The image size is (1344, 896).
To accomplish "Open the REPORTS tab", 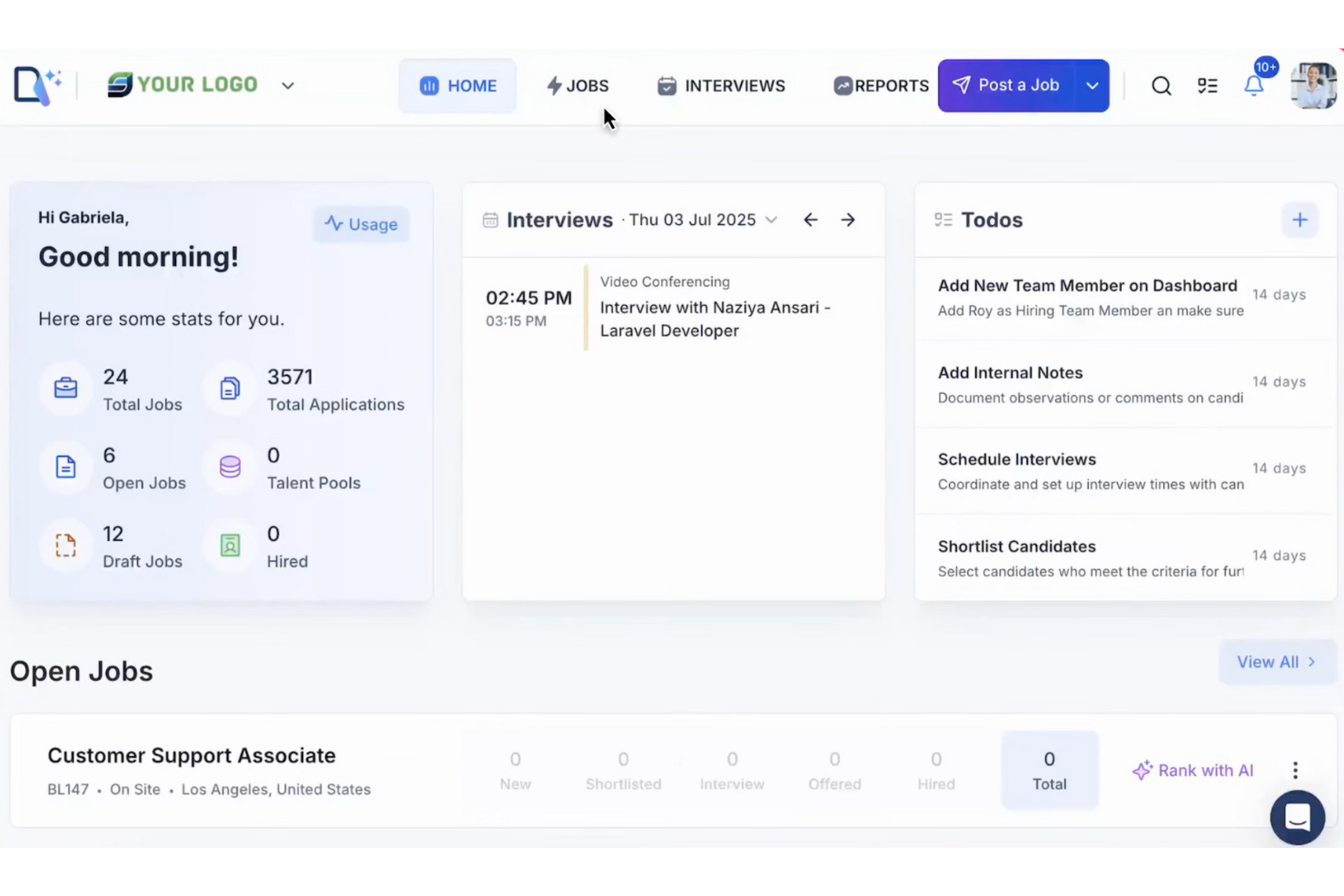I will point(880,85).
